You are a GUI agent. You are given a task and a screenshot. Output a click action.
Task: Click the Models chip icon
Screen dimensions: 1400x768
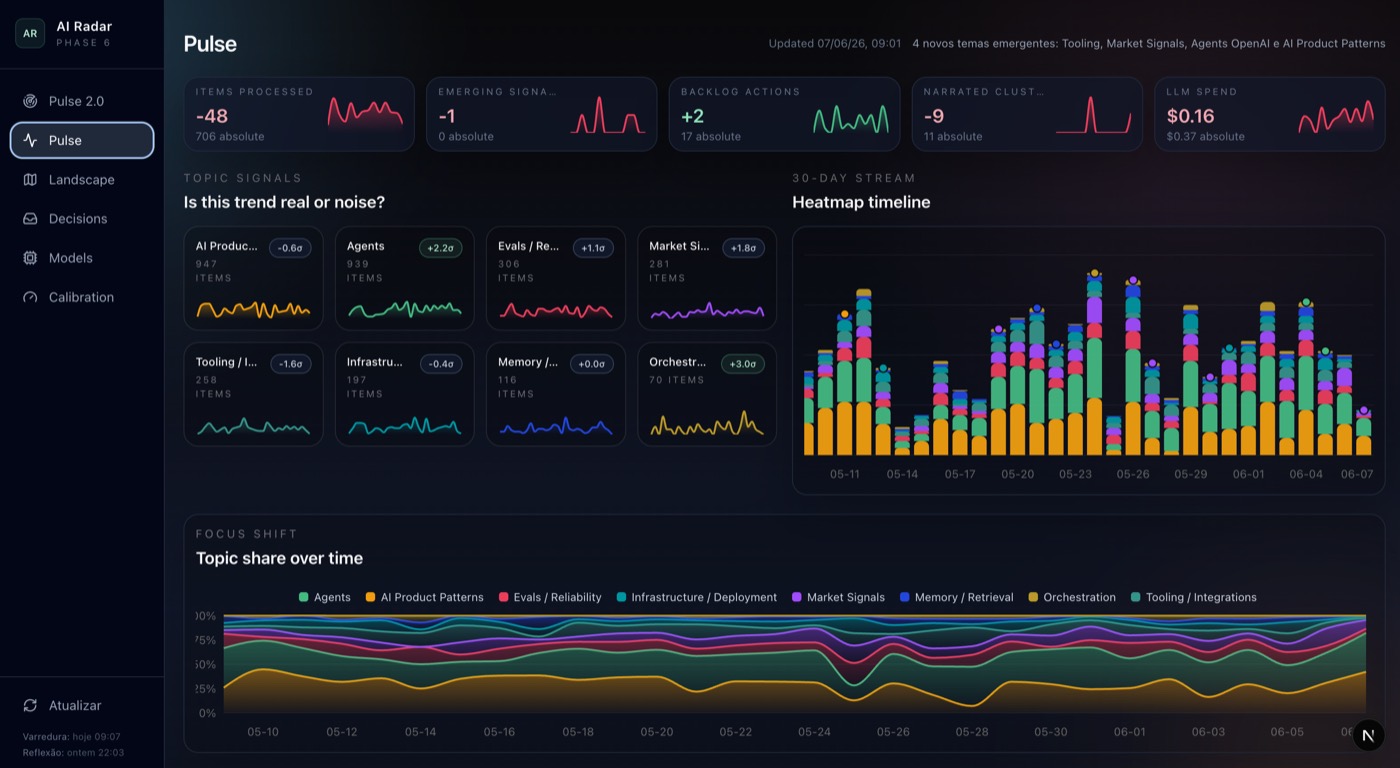pyautogui.click(x=30, y=258)
